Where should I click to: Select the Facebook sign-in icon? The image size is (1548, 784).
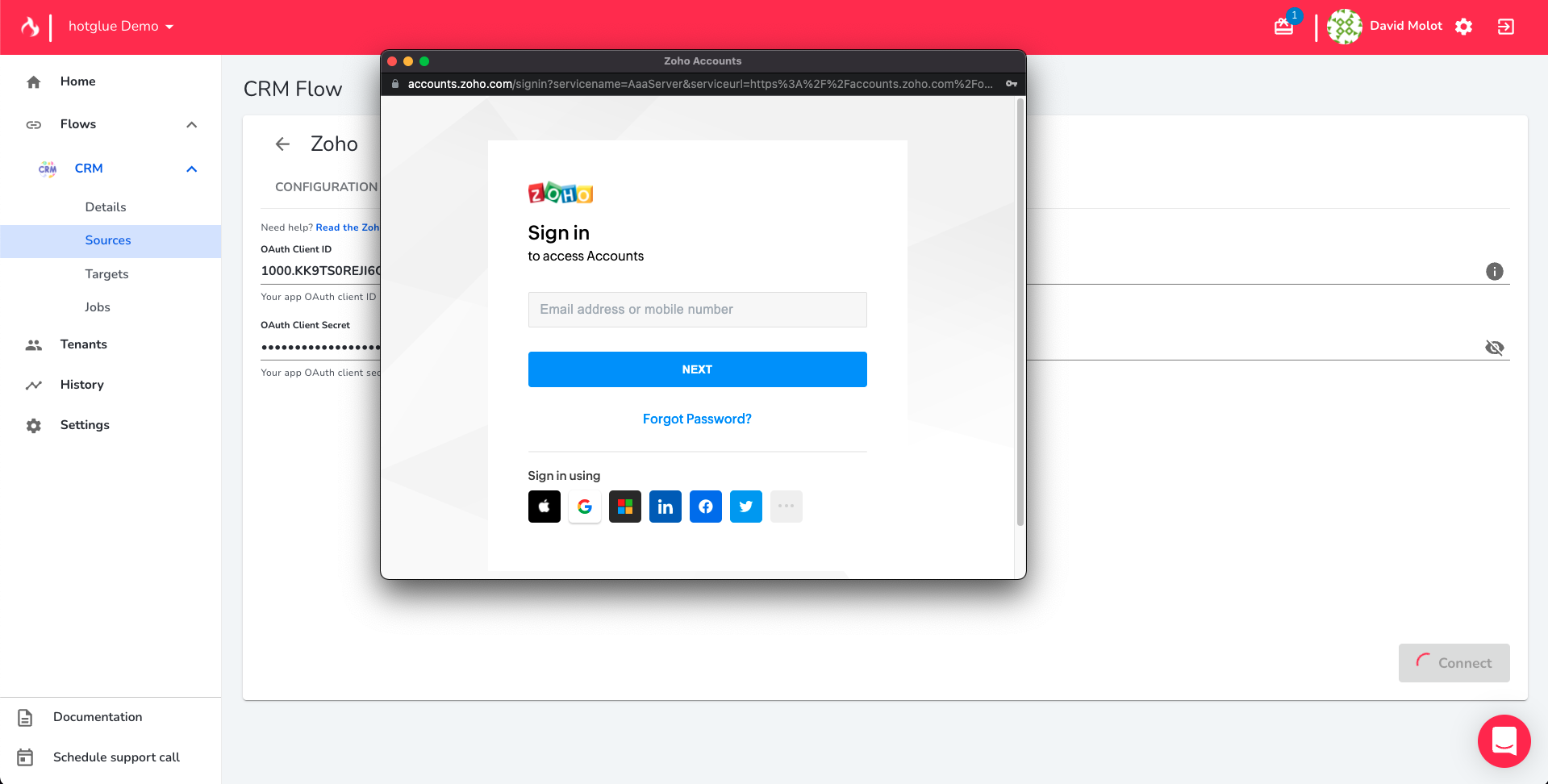705,507
